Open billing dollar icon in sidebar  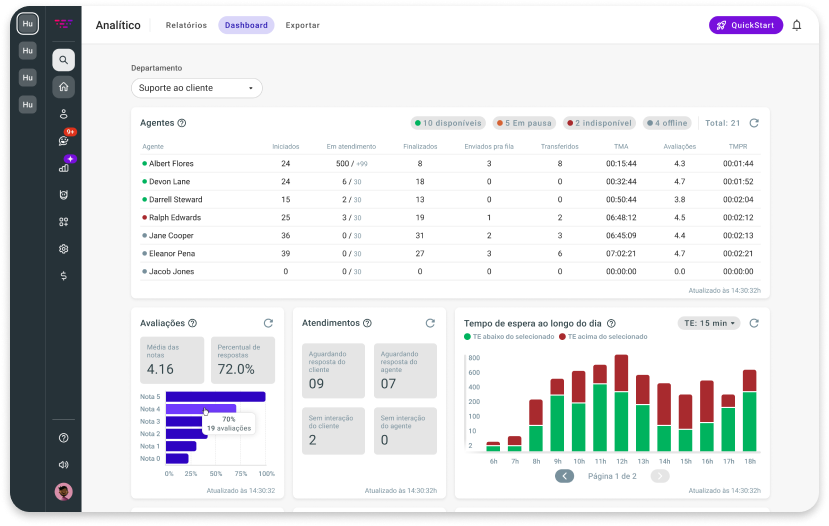point(63,275)
